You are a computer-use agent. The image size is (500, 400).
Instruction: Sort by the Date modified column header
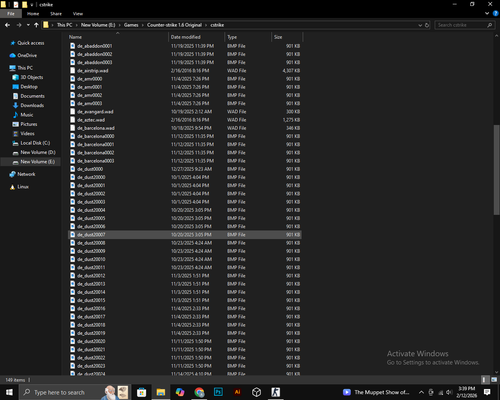(x=197, y=37)
